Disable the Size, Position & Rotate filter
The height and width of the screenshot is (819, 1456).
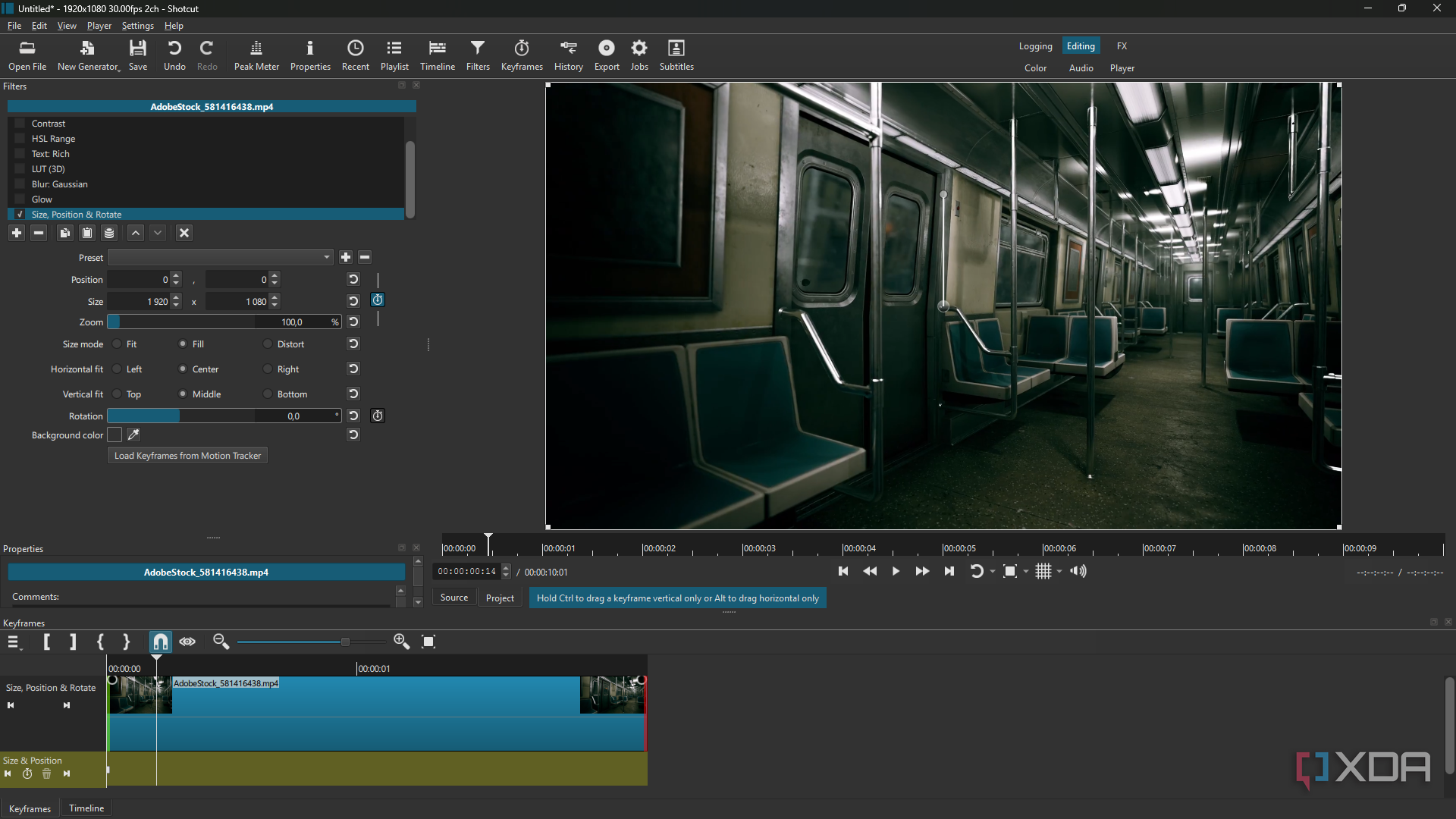click(20, 215)
